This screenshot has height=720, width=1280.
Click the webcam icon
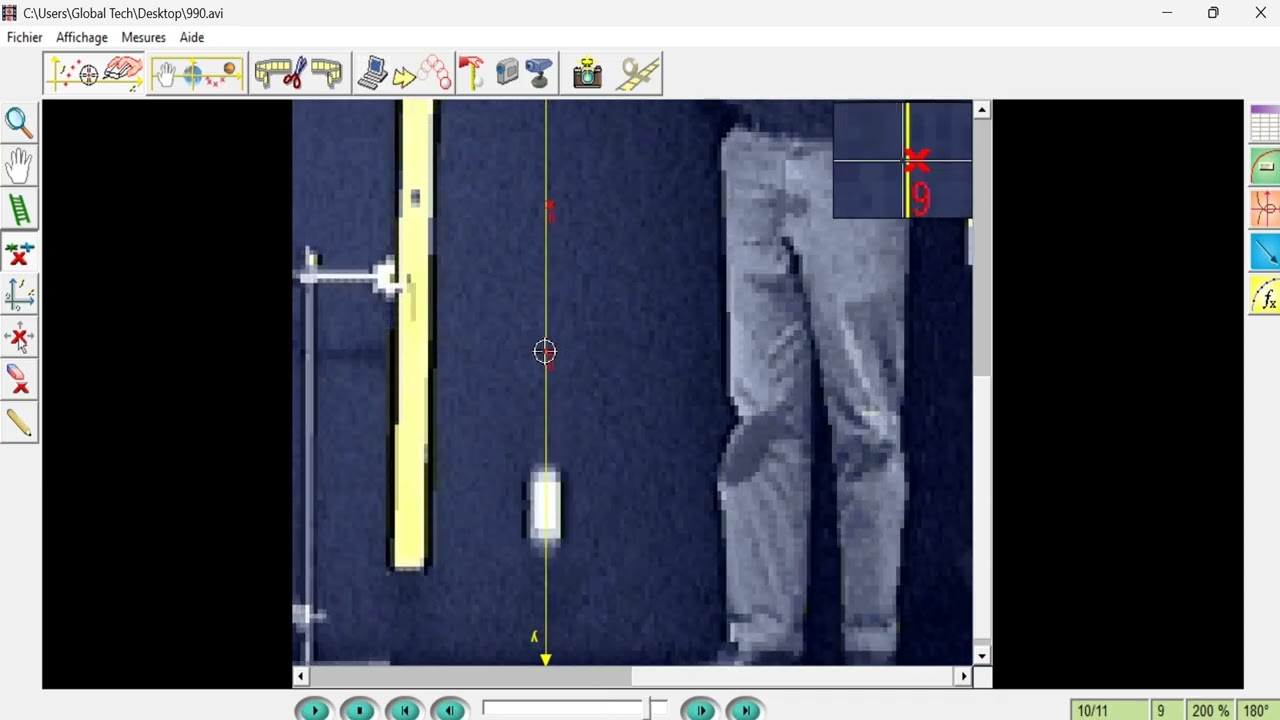(x=540, y=74)
